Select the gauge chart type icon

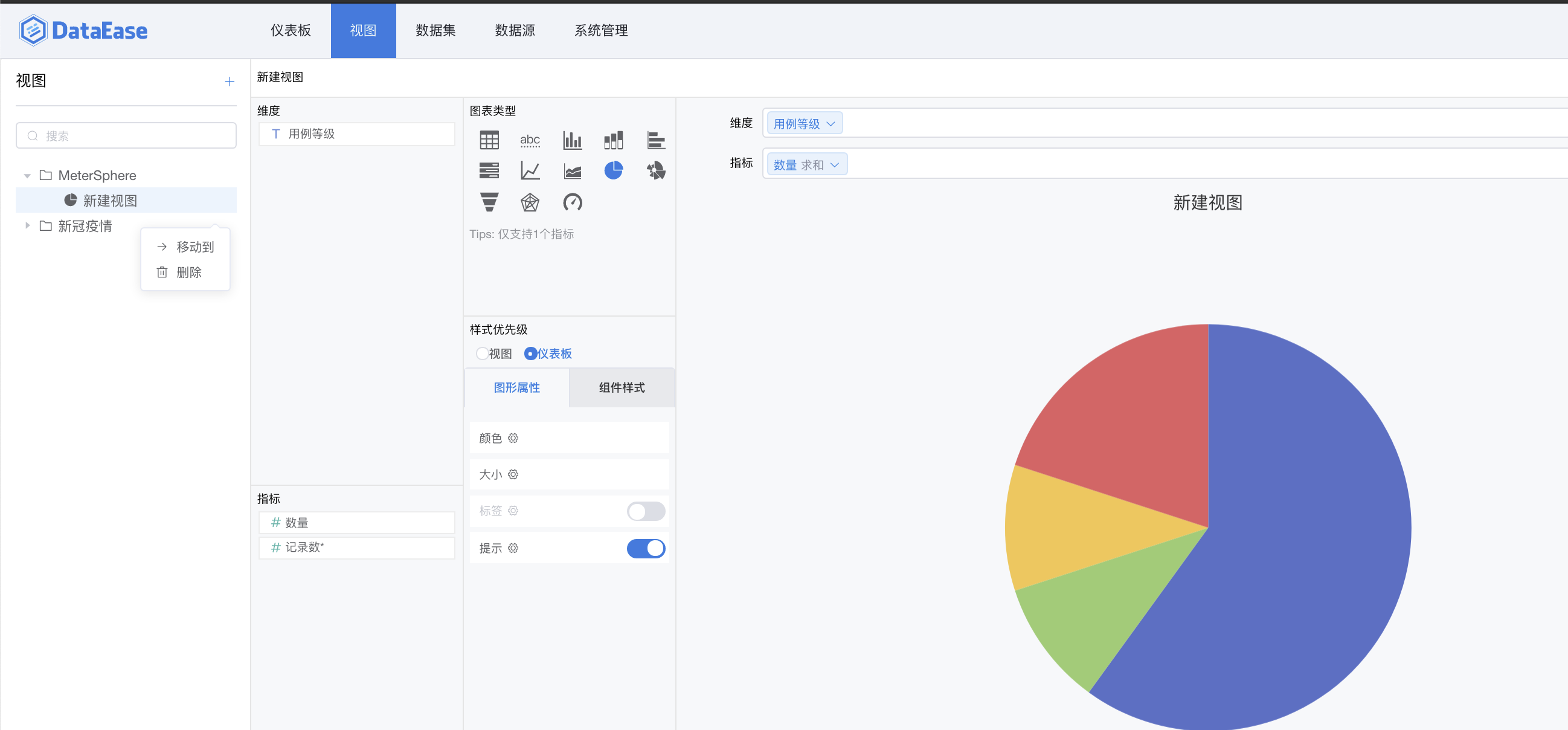(x=572, y=202)
